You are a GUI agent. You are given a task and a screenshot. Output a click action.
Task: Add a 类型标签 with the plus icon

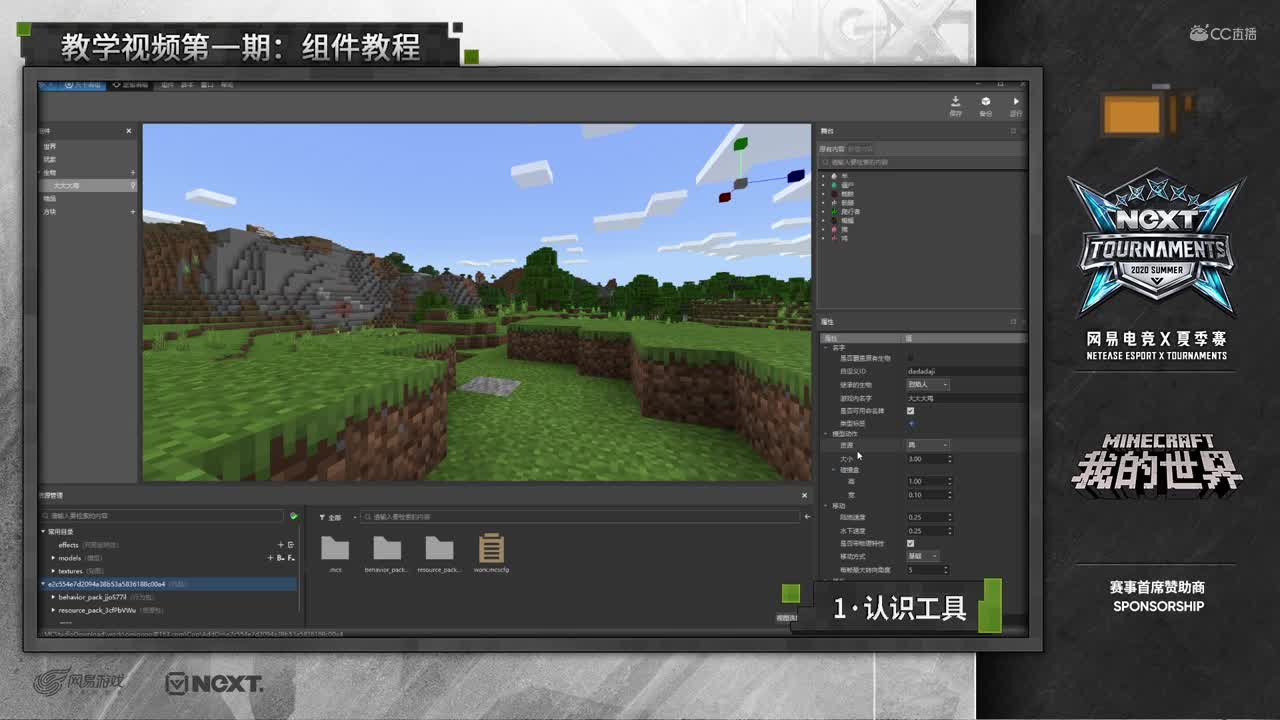[x=910, y=424]
